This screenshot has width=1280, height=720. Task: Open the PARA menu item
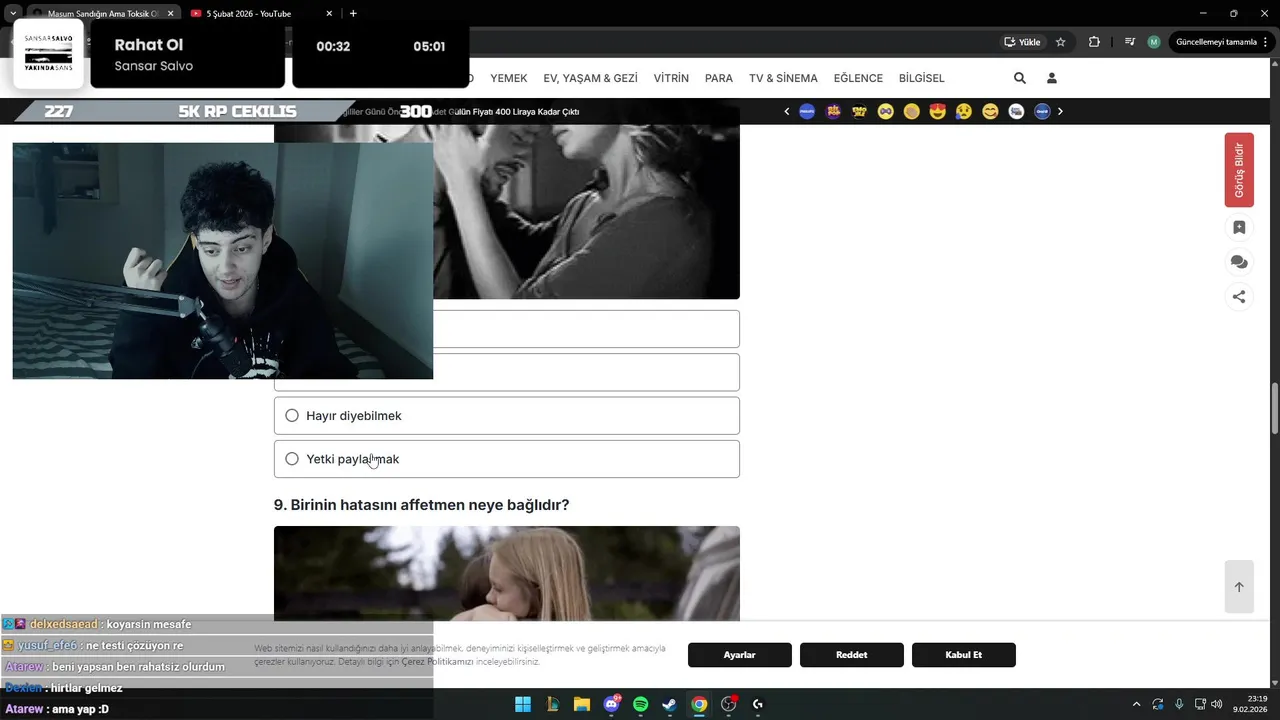[x=719, y=78]
